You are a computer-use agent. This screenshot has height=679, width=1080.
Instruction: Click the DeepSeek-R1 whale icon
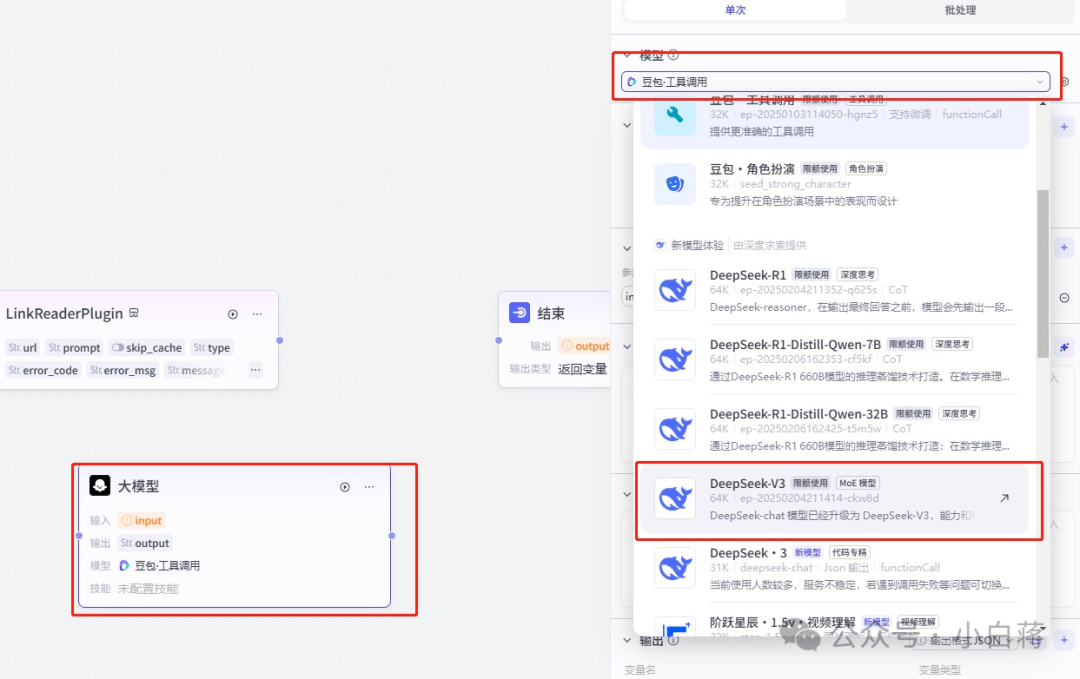(x=675, y=290)
